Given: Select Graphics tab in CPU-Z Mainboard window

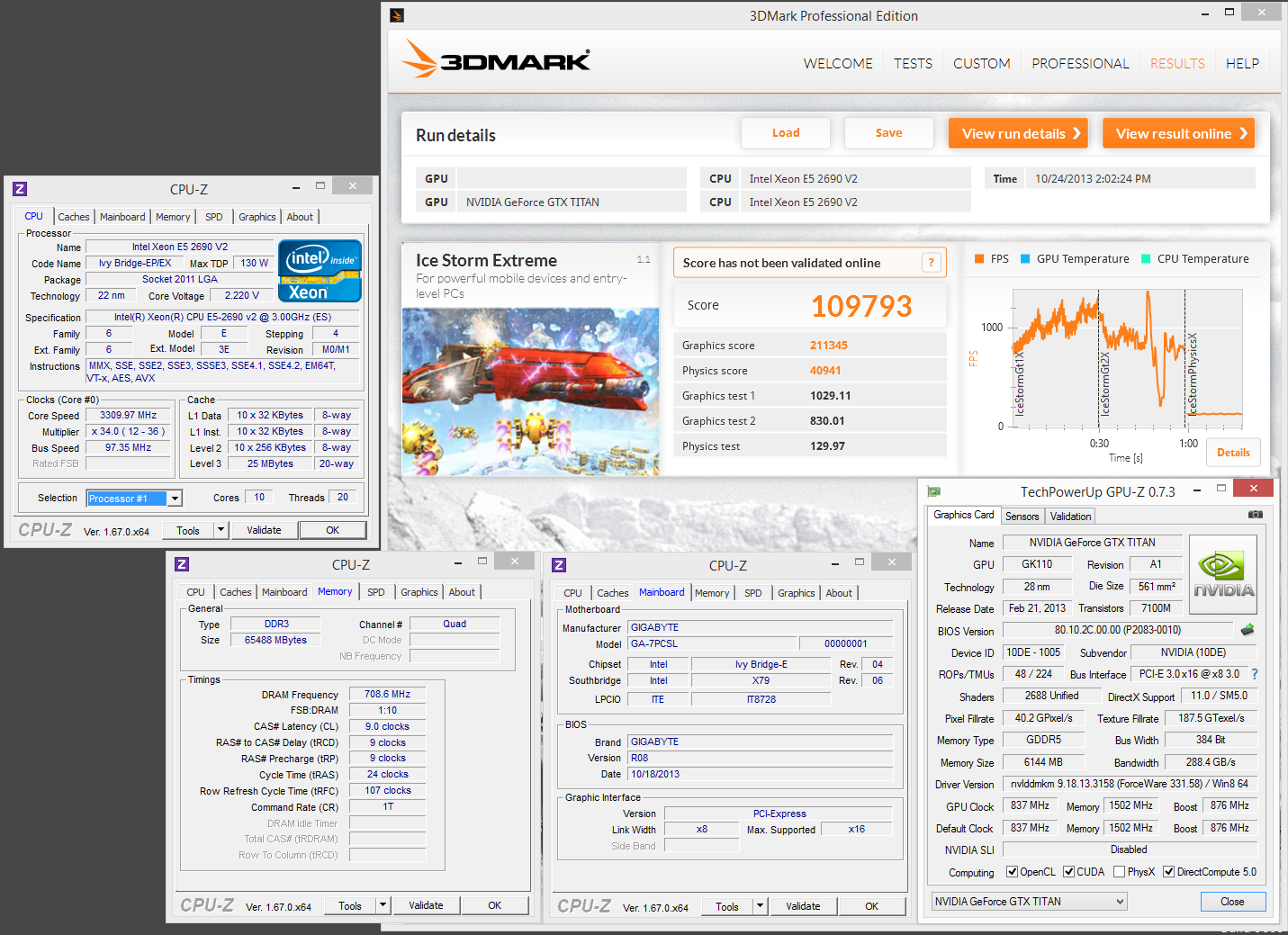Looking at the screenshot, I should pos(797,593).
